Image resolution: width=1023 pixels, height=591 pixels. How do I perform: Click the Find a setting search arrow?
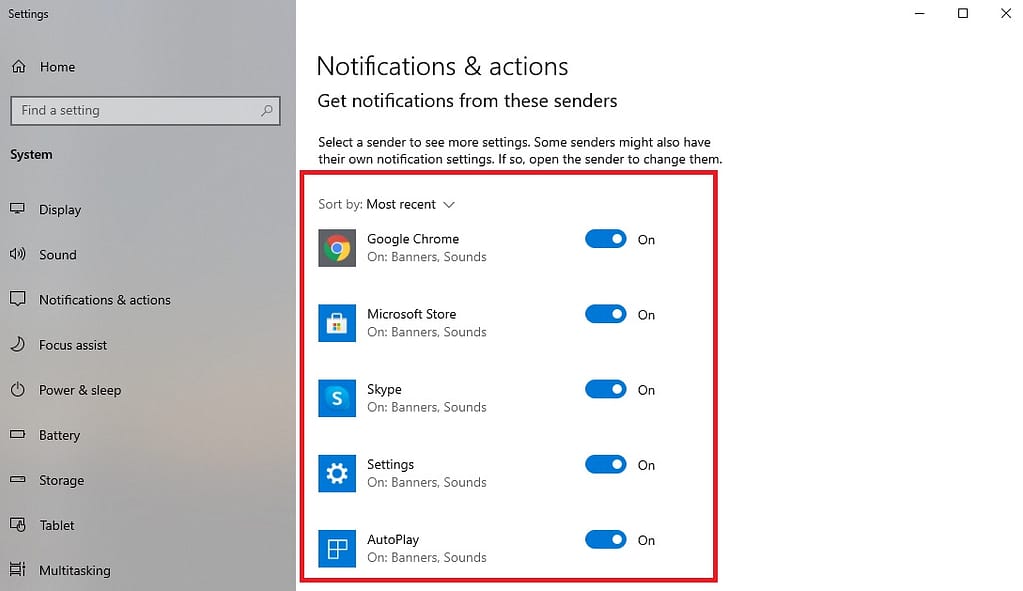tap(265, 110)
